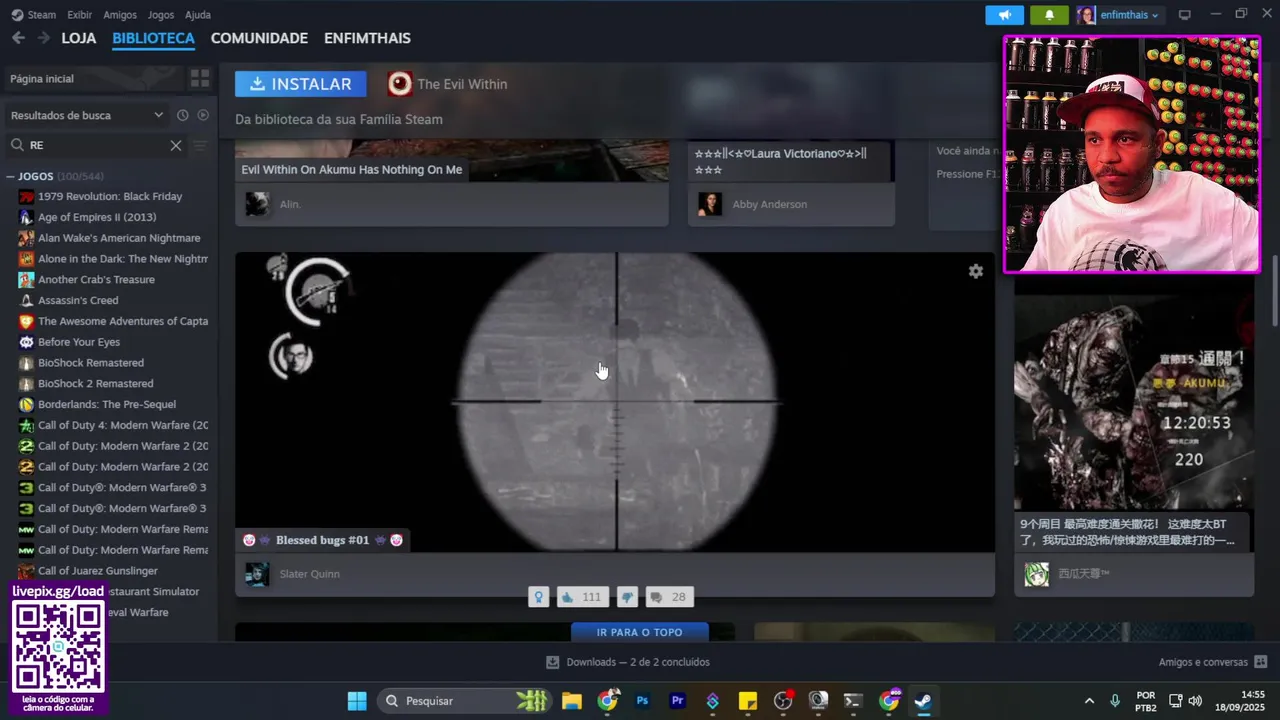Collapse the JOGOS category
Viewport: 1280px width, 720px height.
10,176
